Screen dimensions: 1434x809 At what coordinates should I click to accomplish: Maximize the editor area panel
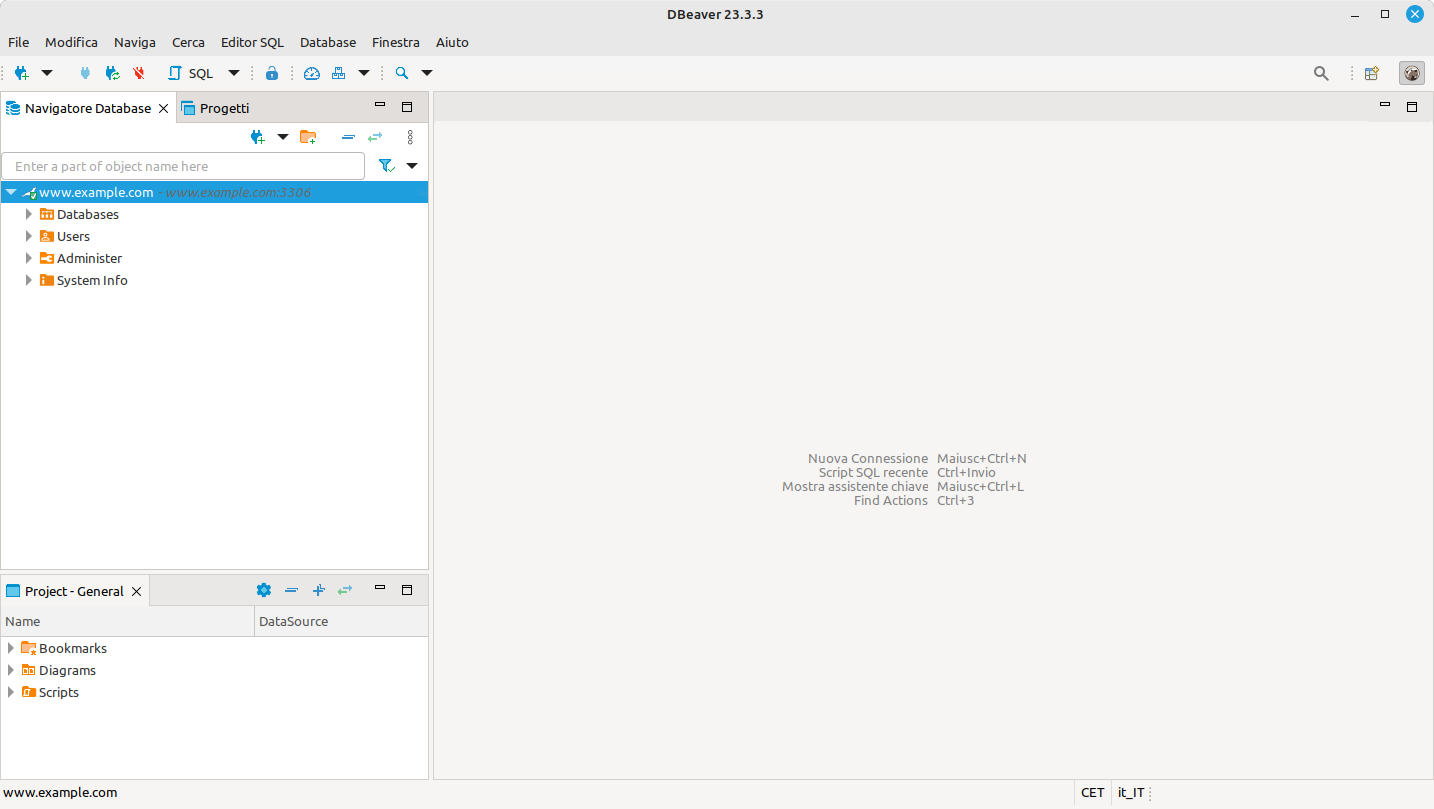pyautogui.click(x=1412, y=107)
